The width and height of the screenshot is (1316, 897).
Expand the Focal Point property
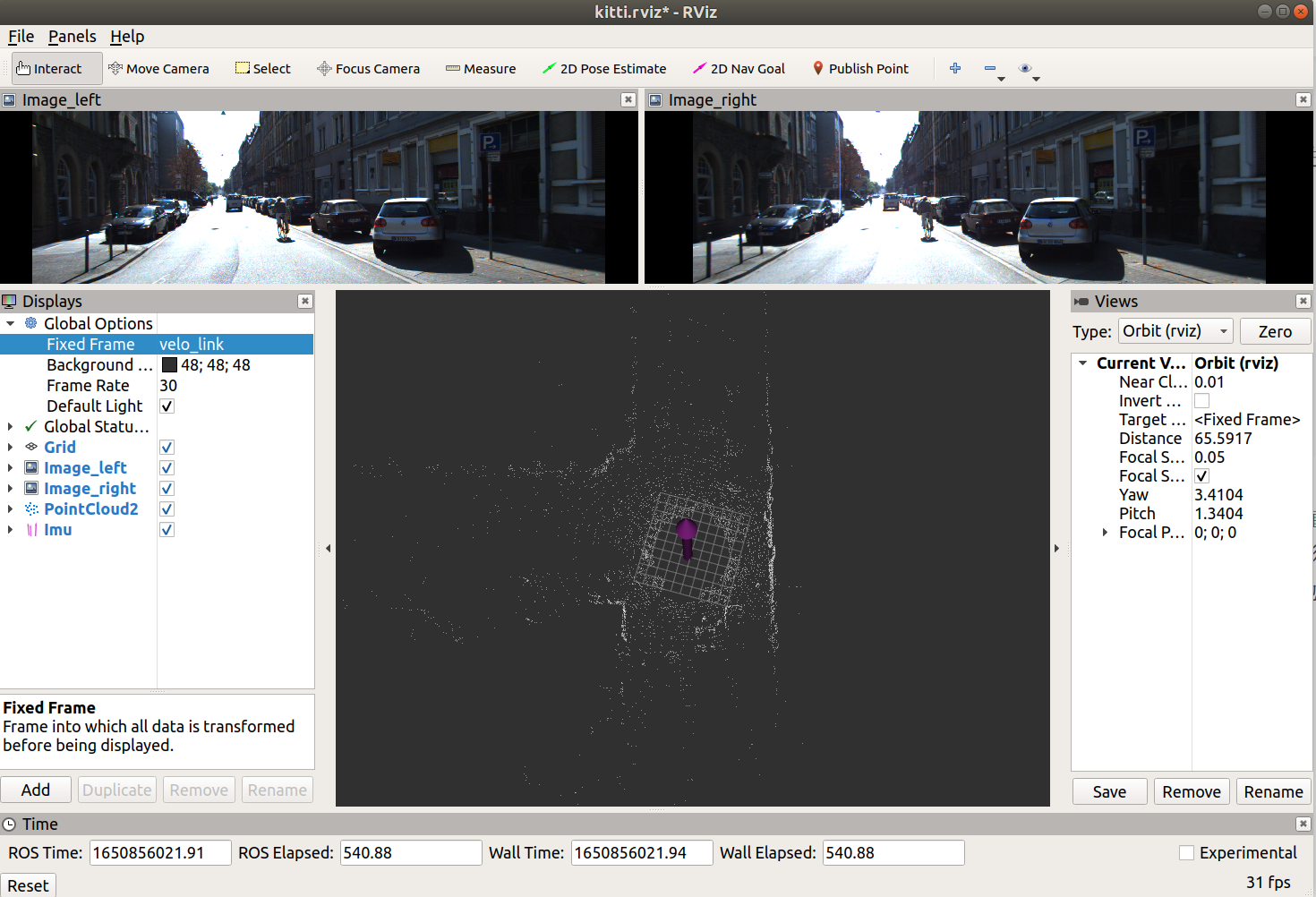point(1105,533)
